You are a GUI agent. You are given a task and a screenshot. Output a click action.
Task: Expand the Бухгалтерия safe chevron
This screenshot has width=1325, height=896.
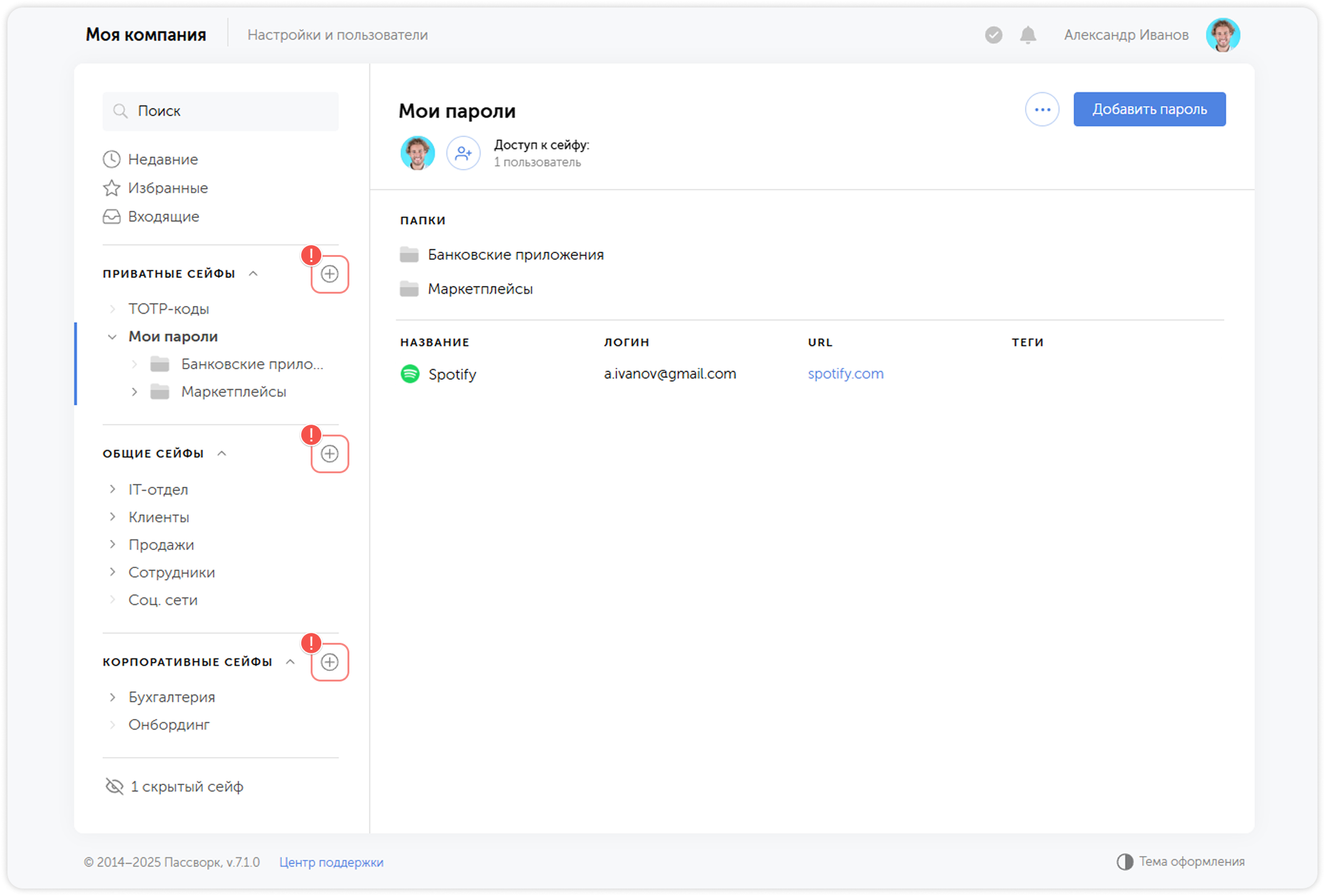point(112,697)
